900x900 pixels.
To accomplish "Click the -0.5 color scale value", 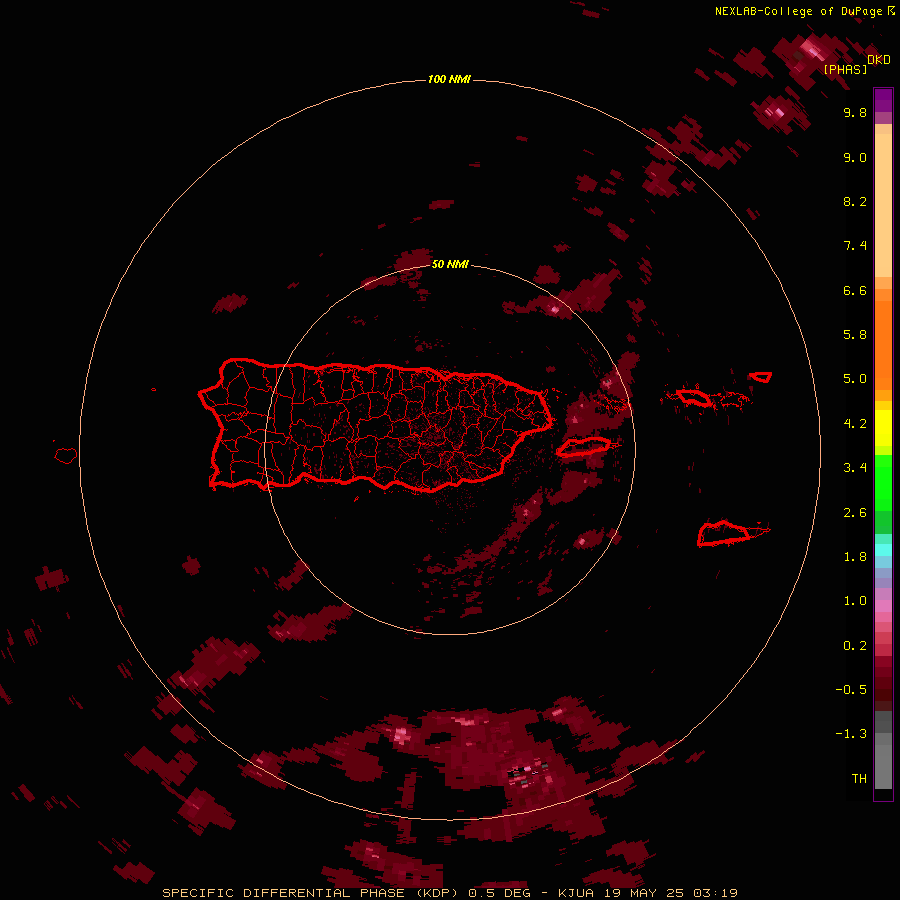I will point(851,690).
